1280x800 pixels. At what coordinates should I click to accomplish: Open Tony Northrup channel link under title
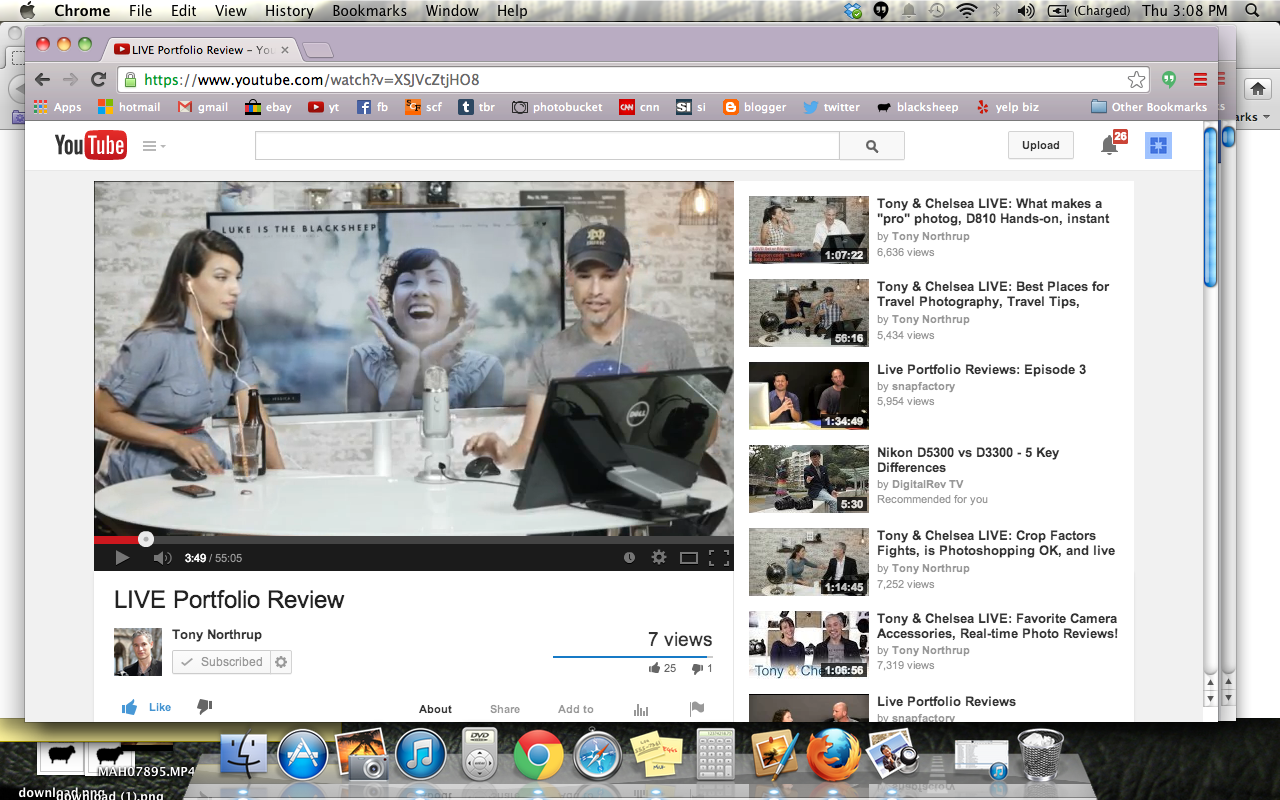tap(217, 634)
